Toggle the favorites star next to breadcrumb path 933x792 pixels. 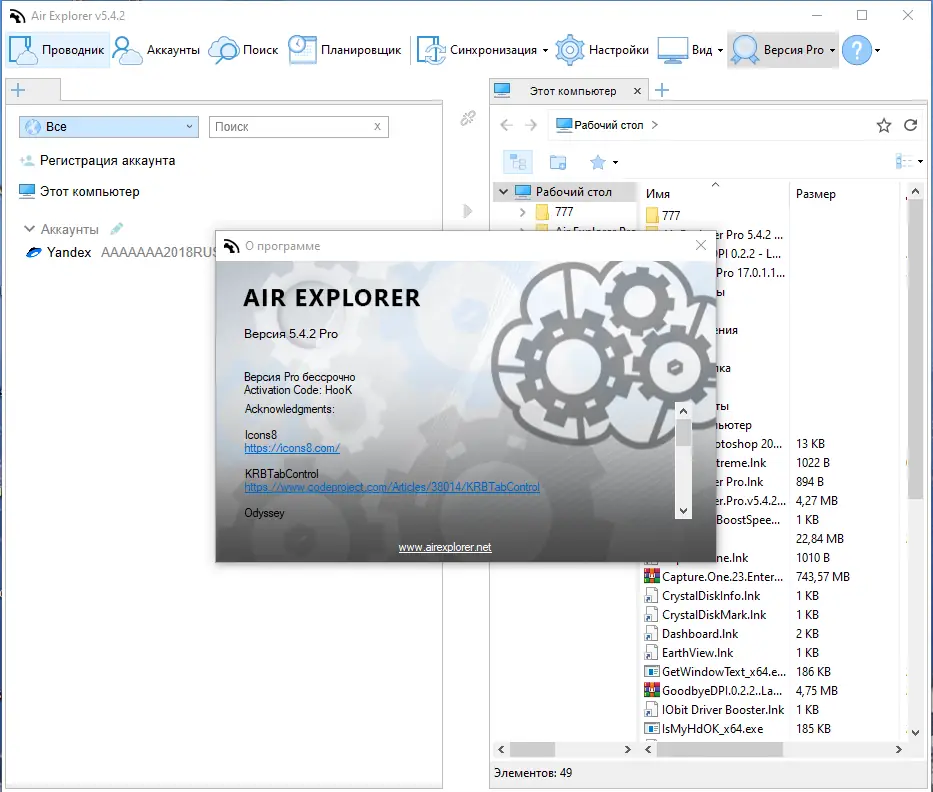pyautogui.click(x=884, y=125)
